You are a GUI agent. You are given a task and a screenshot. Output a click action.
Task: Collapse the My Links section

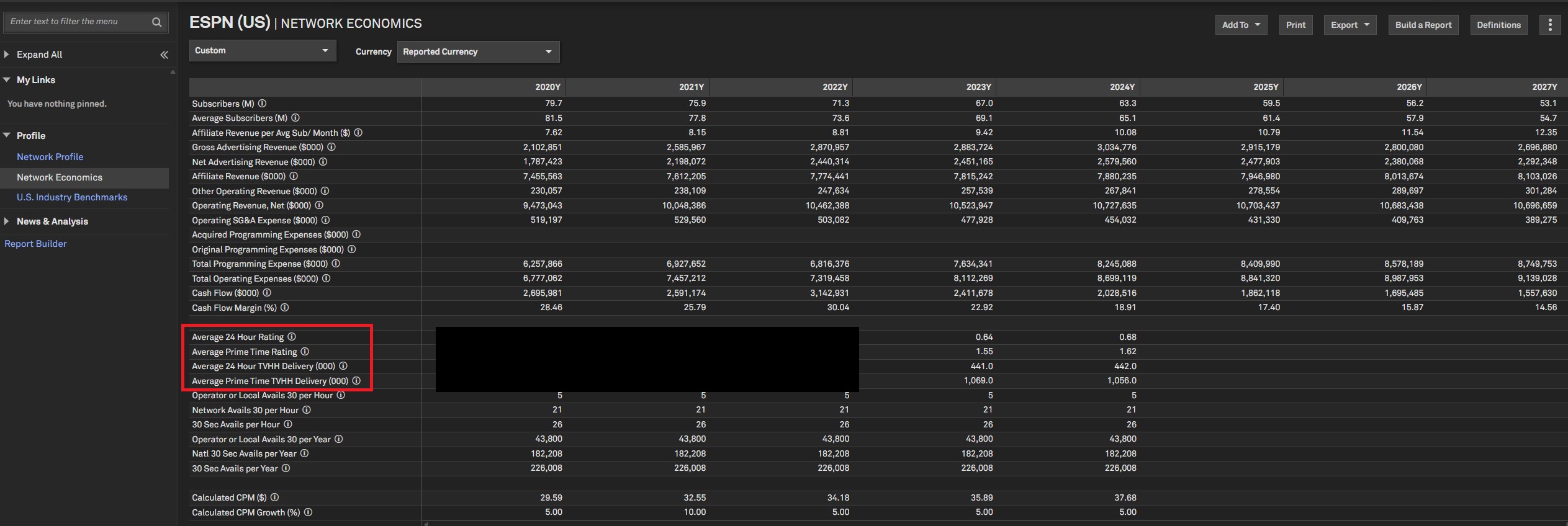[7, 80]
